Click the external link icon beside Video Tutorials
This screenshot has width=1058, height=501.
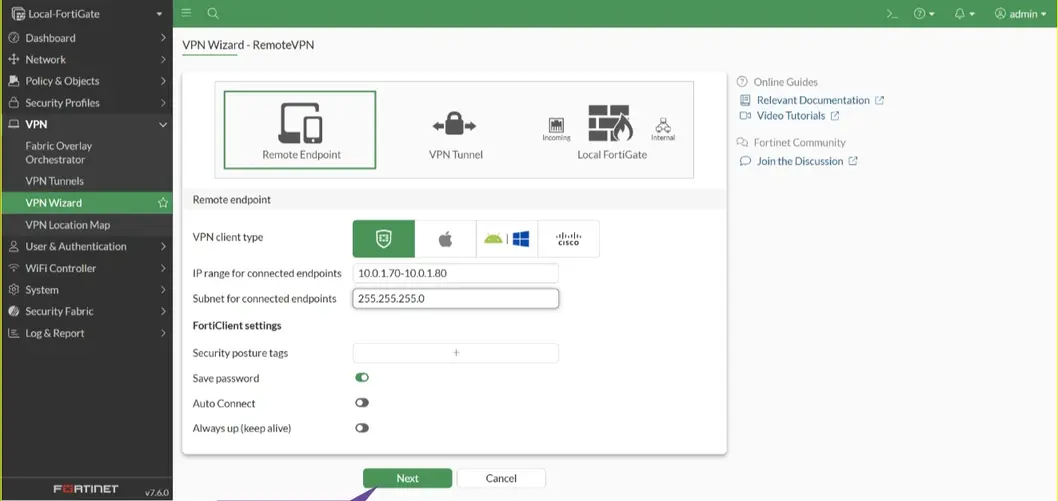point(835,115)
